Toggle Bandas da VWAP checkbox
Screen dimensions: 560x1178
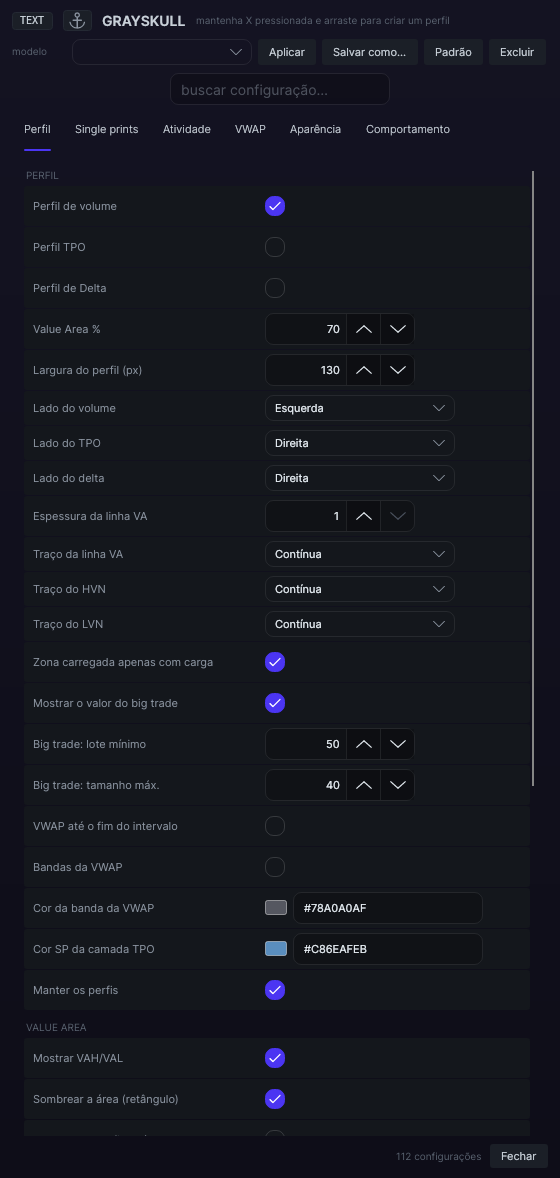pyautogui.click(x=275, y=867)
